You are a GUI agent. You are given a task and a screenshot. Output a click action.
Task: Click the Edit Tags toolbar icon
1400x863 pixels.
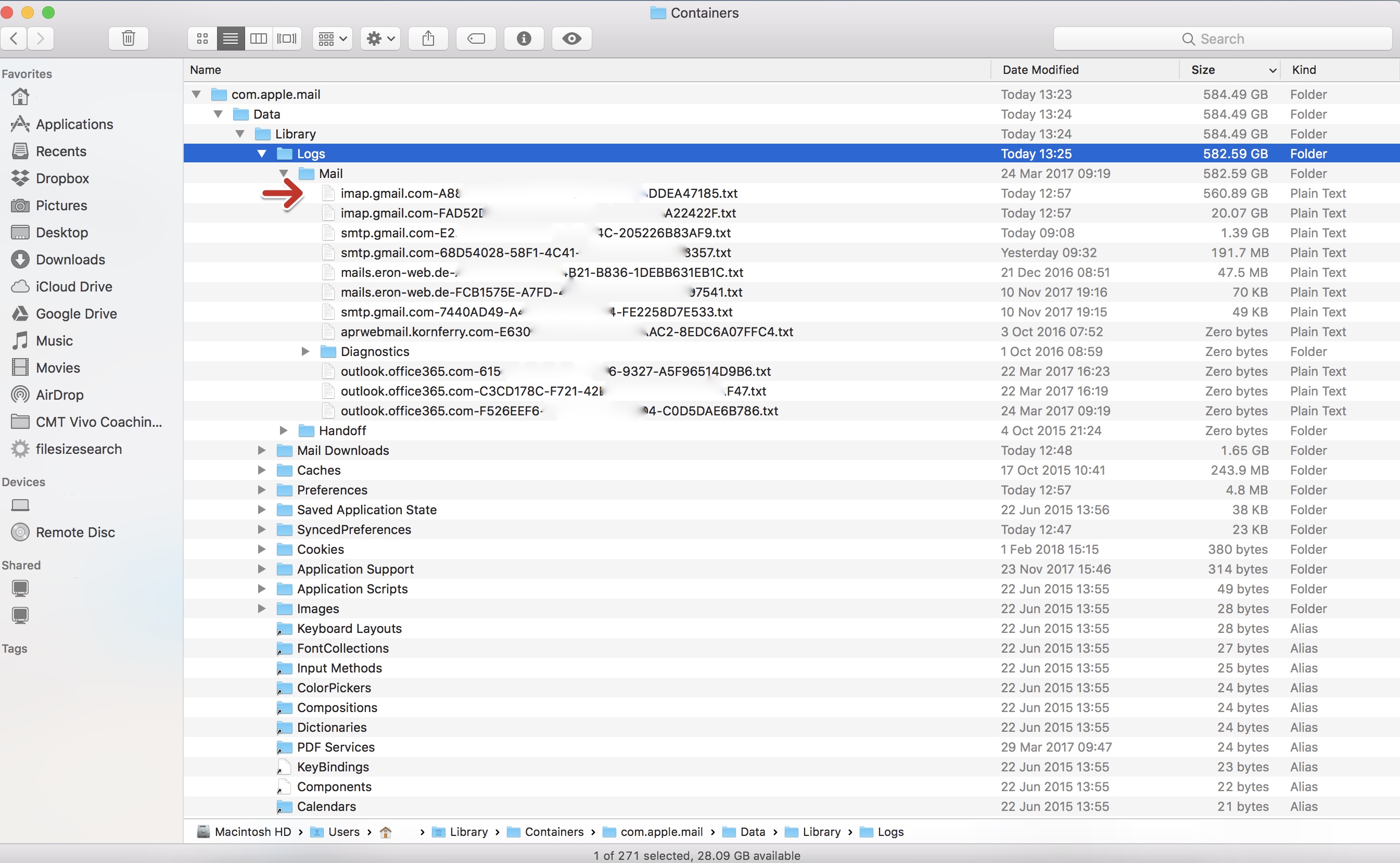click(x=476, y=38)
